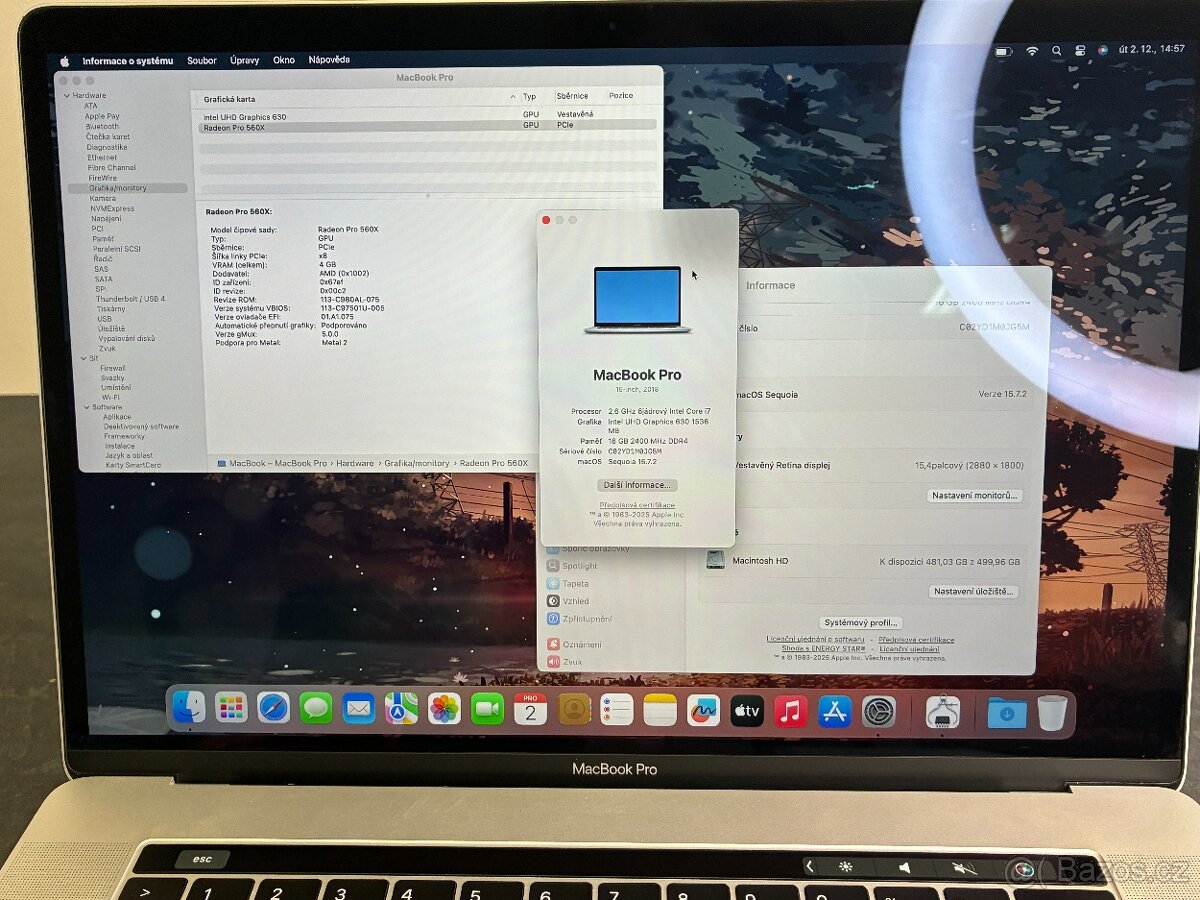This screenshot has width=1200, height=900.
Task: Select Firewall under the Síť section
Action: [x=113, y=368]
